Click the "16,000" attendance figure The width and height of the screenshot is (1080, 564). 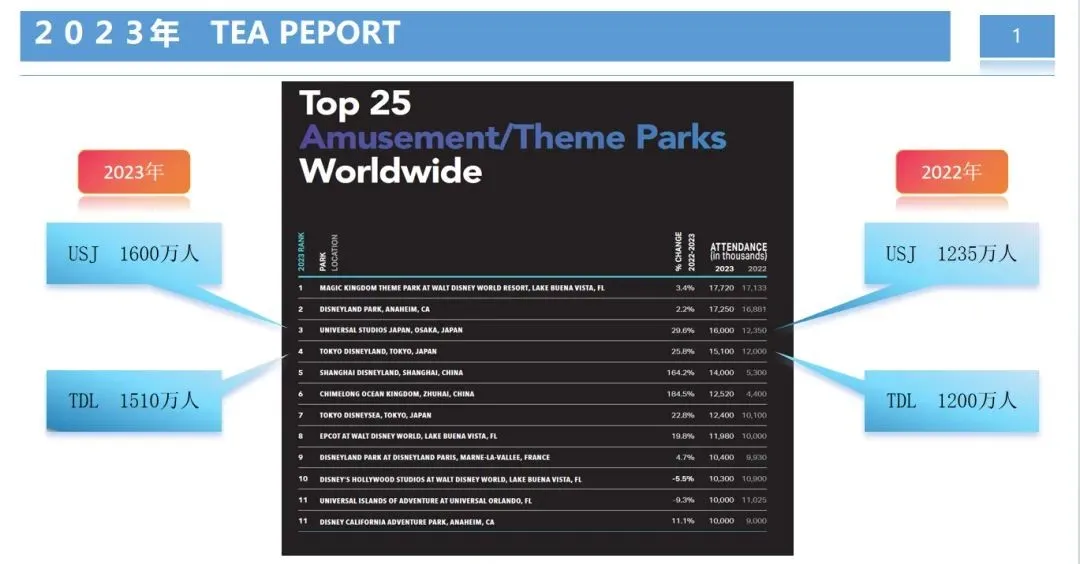(x=721, y=331)
